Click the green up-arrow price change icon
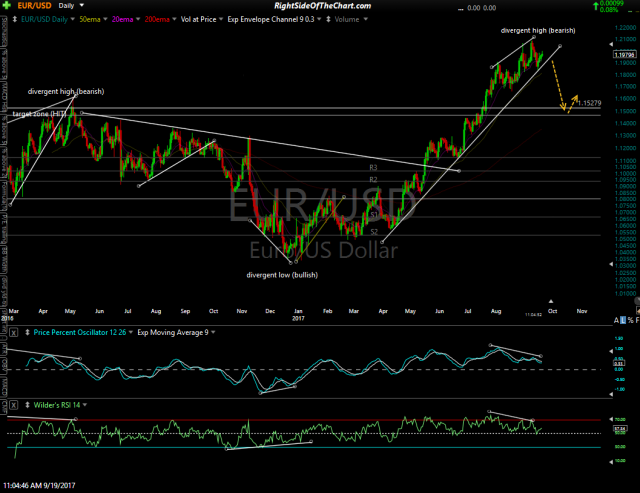Screen dimensions: 640x493 [596, 6]
